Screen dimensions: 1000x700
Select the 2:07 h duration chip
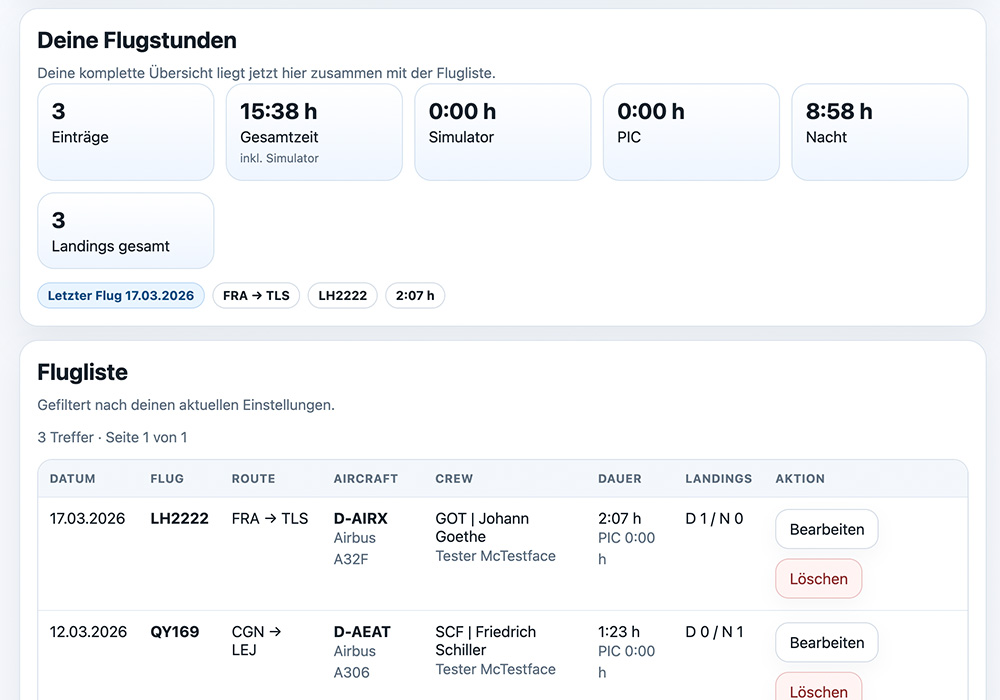tap(415, 295)
